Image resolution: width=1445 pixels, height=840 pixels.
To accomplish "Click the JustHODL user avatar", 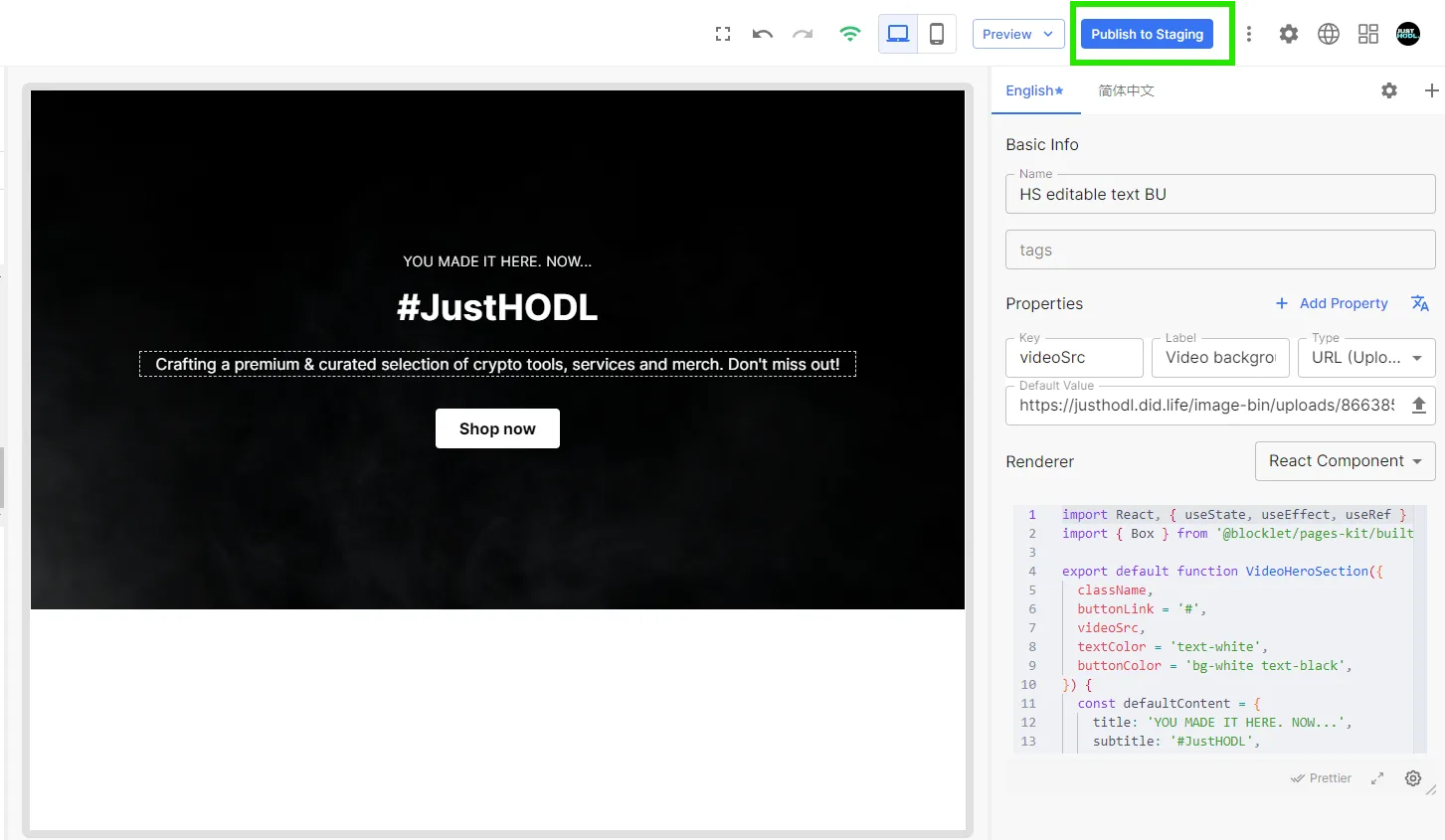I will 1408,34.
